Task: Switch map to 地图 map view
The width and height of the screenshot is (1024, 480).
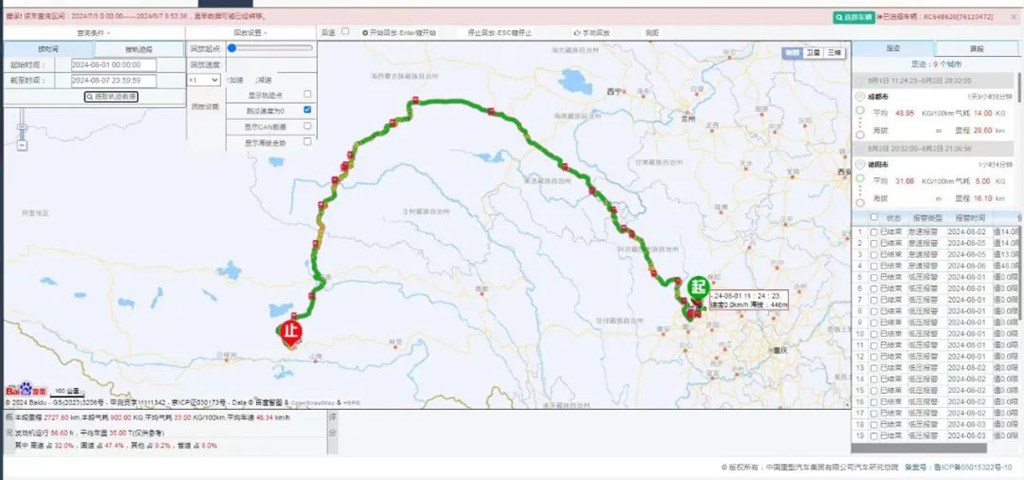Action: [792, 53]
